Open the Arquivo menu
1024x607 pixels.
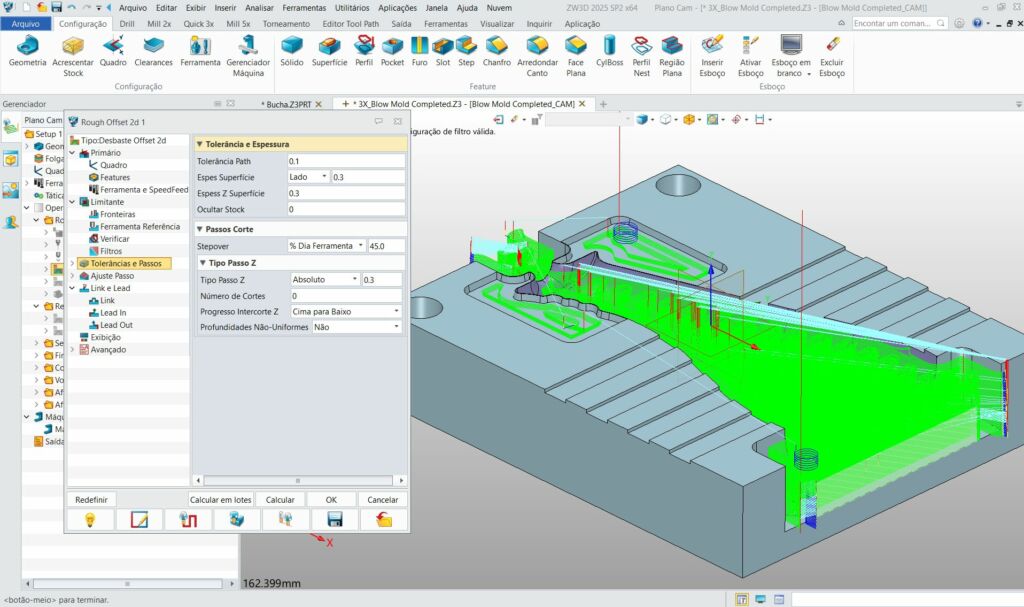[132, 8]
